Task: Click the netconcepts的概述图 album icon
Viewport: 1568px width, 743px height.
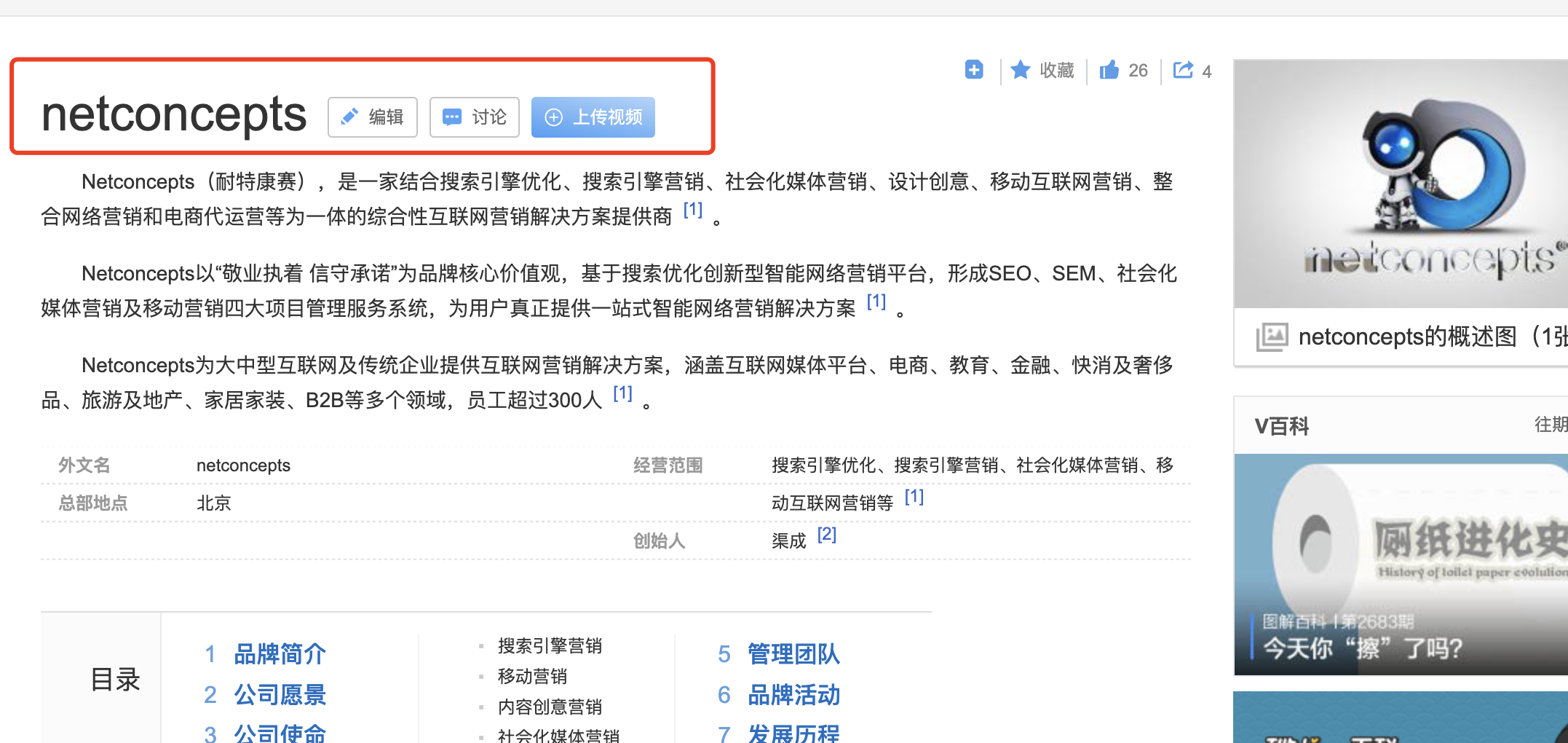Action: coord(1272,337)
